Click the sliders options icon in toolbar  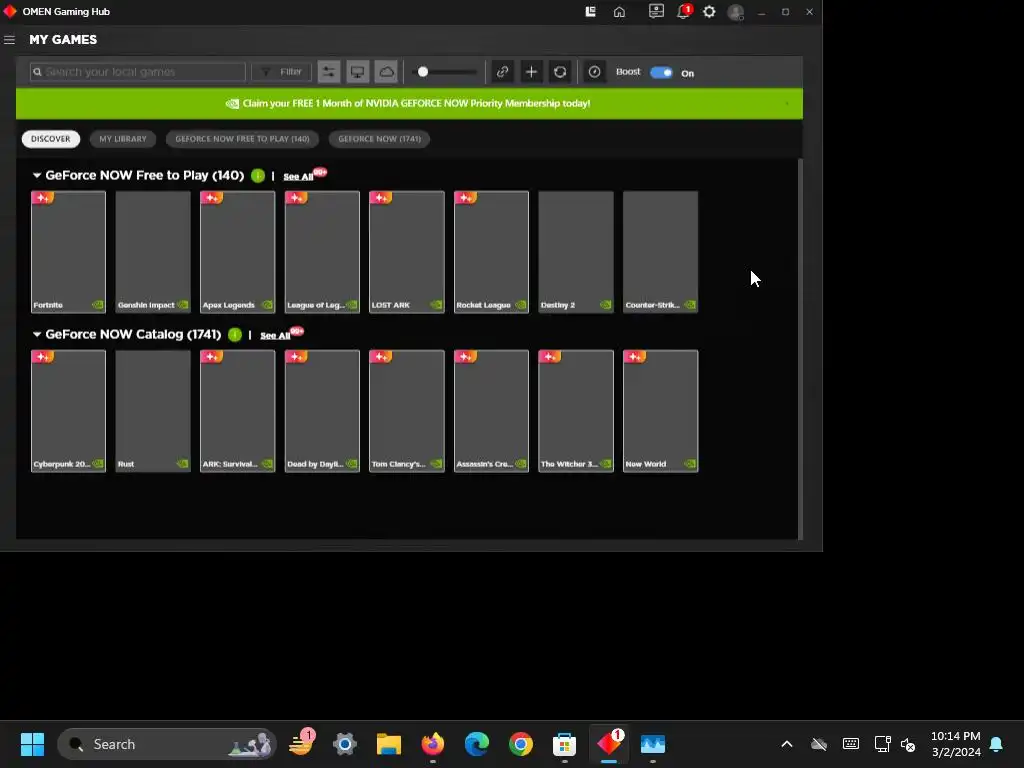(x=329, y=72)
